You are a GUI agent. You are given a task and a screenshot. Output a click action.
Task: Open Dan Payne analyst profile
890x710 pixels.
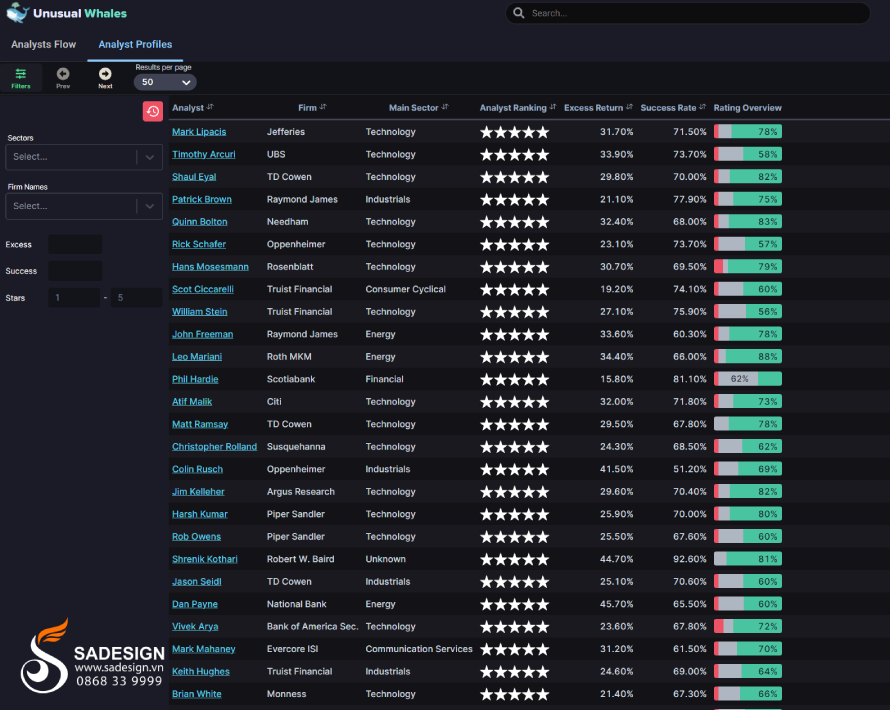[195, 604]
